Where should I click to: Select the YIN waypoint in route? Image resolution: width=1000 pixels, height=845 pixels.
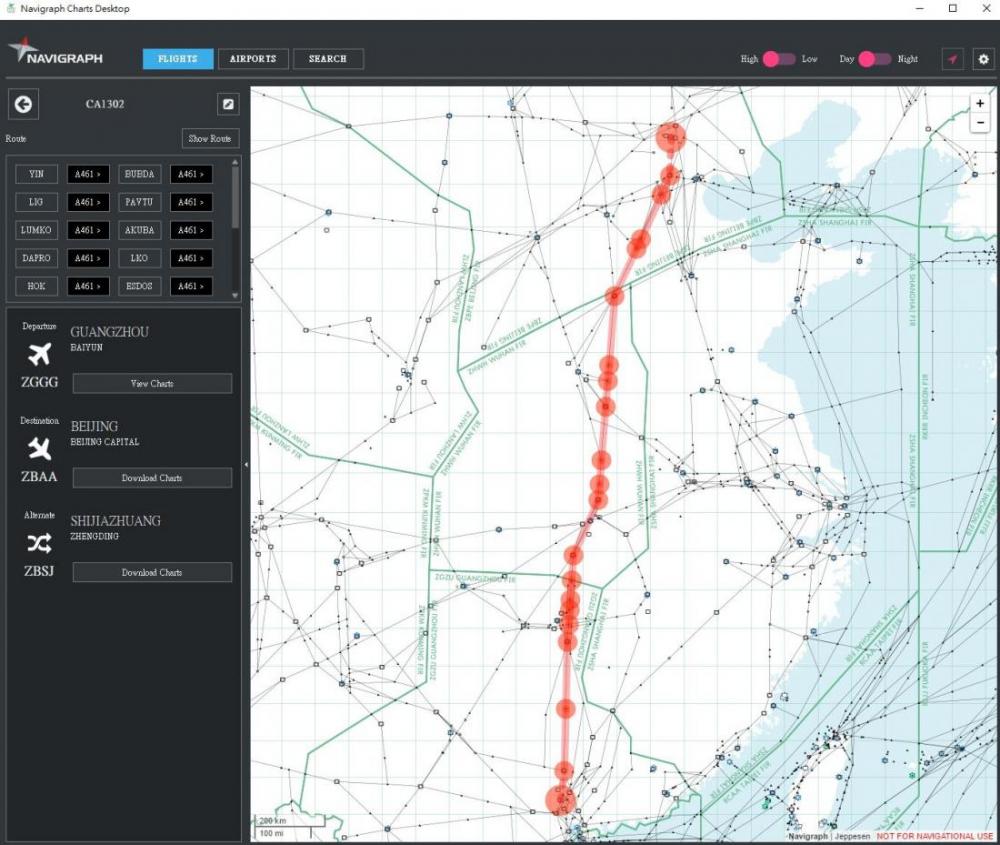click(x=36, y=174)
